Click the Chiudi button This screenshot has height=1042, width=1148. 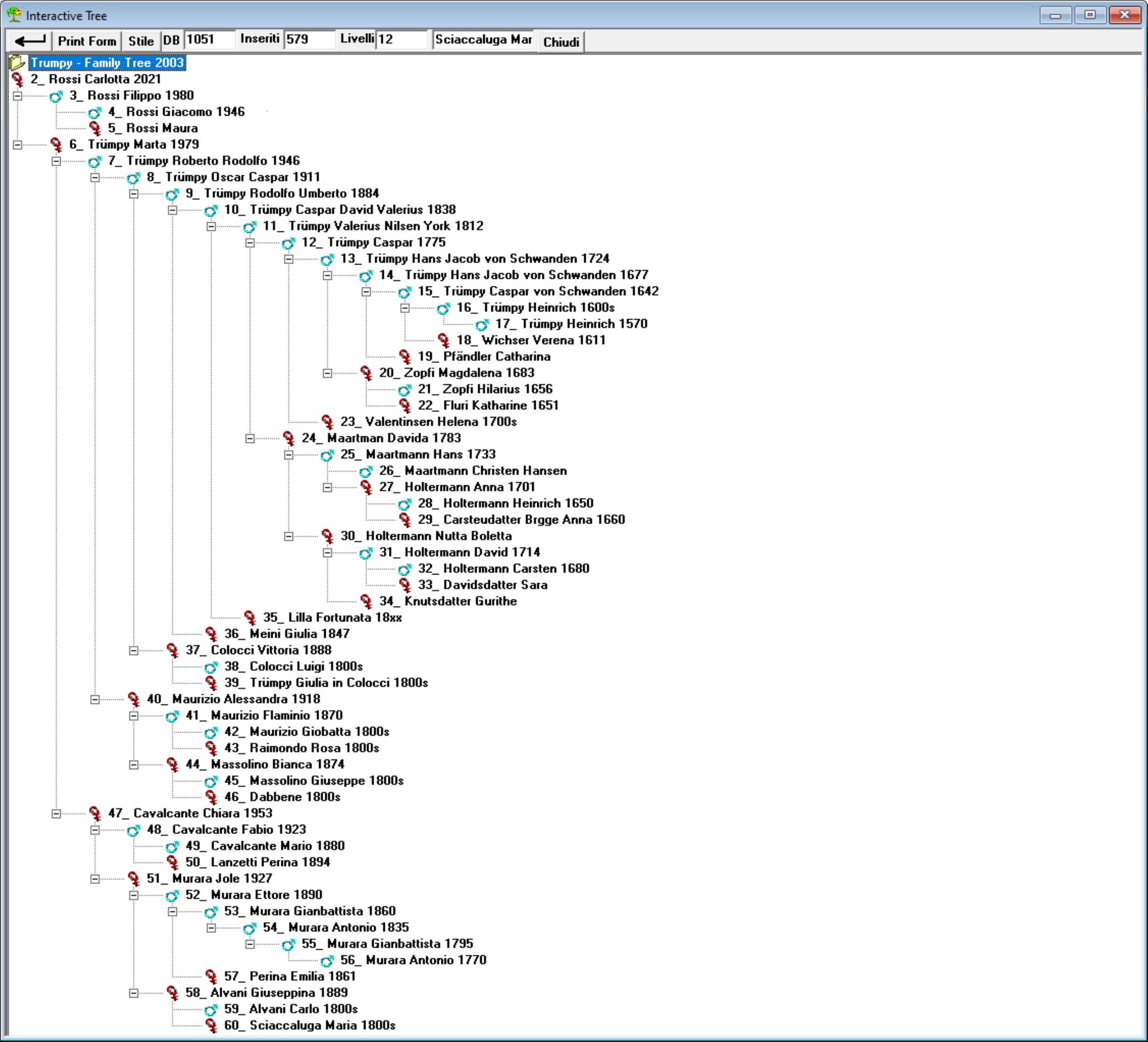[x=561, y=42]
